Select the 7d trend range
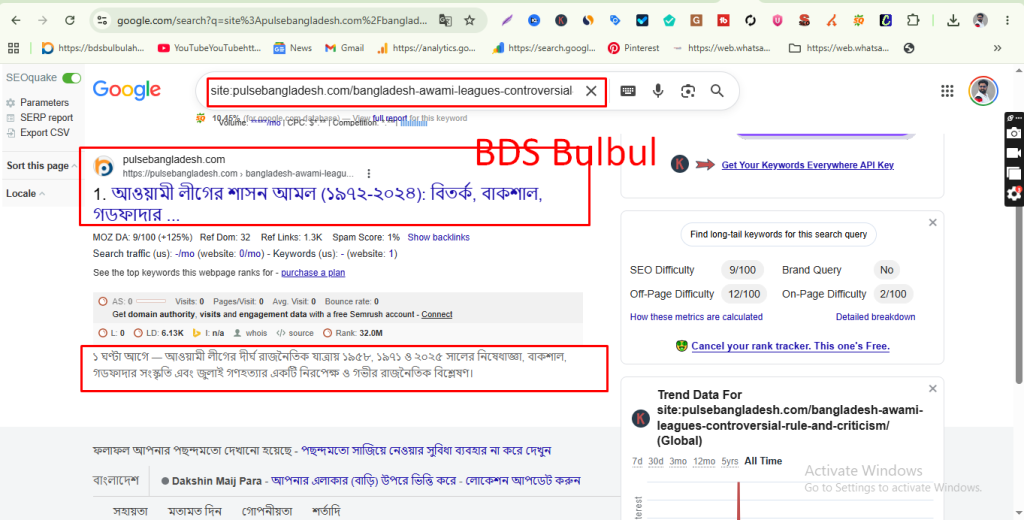1024x520 pixels. pyautogui.click(x=637, y=461)
